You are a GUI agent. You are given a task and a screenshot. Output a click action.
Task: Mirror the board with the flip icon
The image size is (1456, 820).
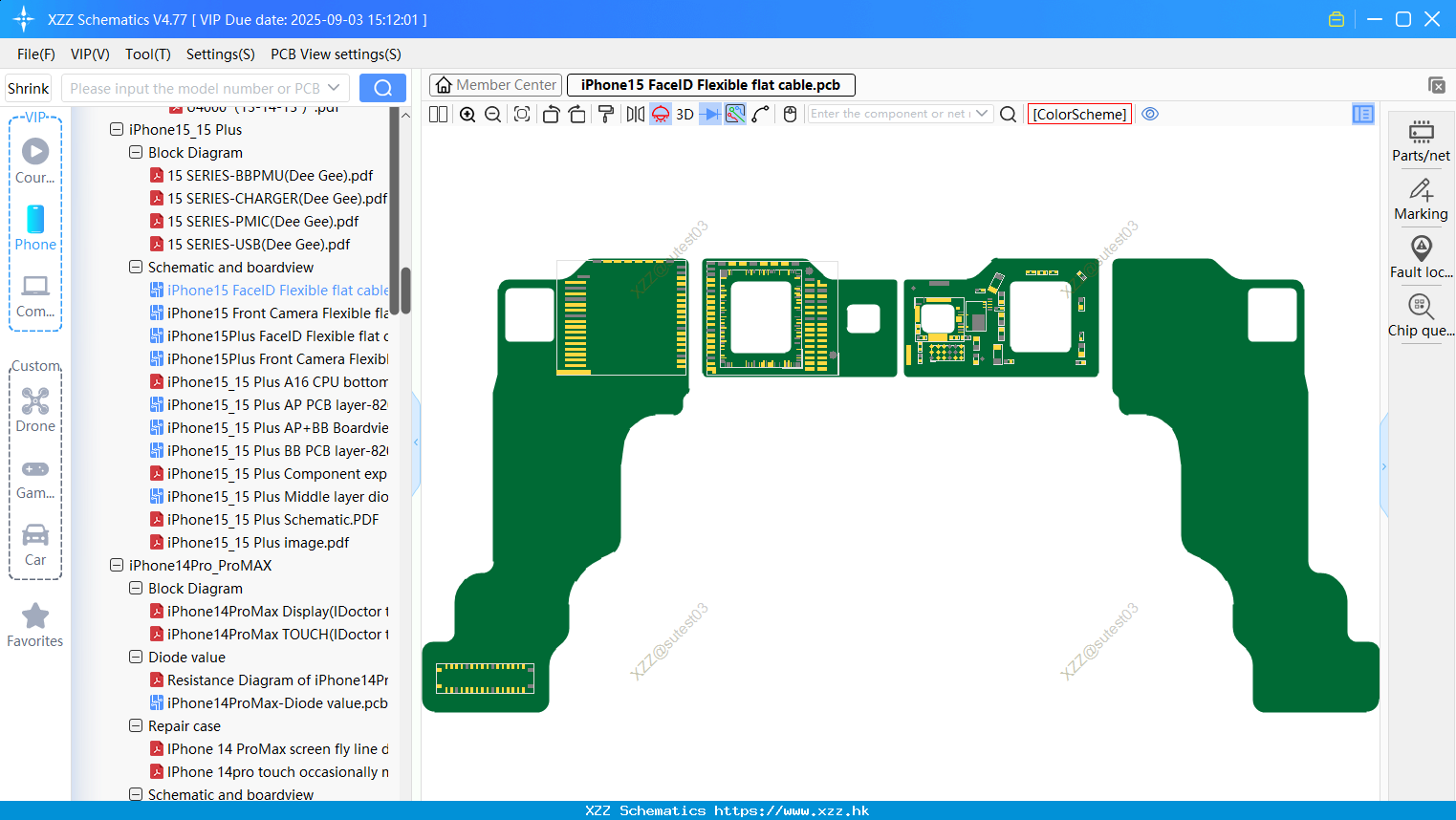(635, 114)
